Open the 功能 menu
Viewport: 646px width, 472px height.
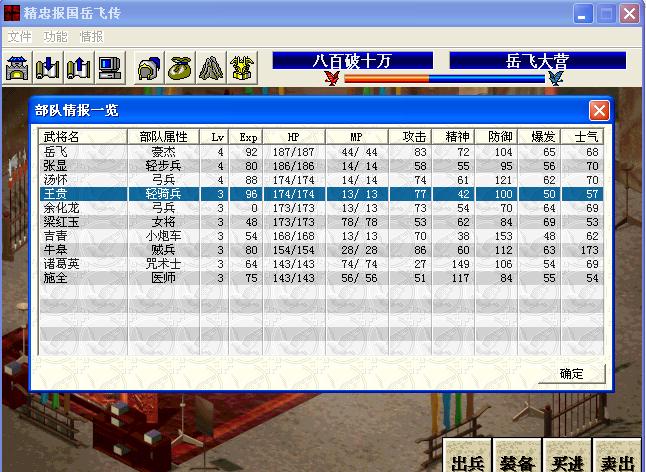click(56, 37)
